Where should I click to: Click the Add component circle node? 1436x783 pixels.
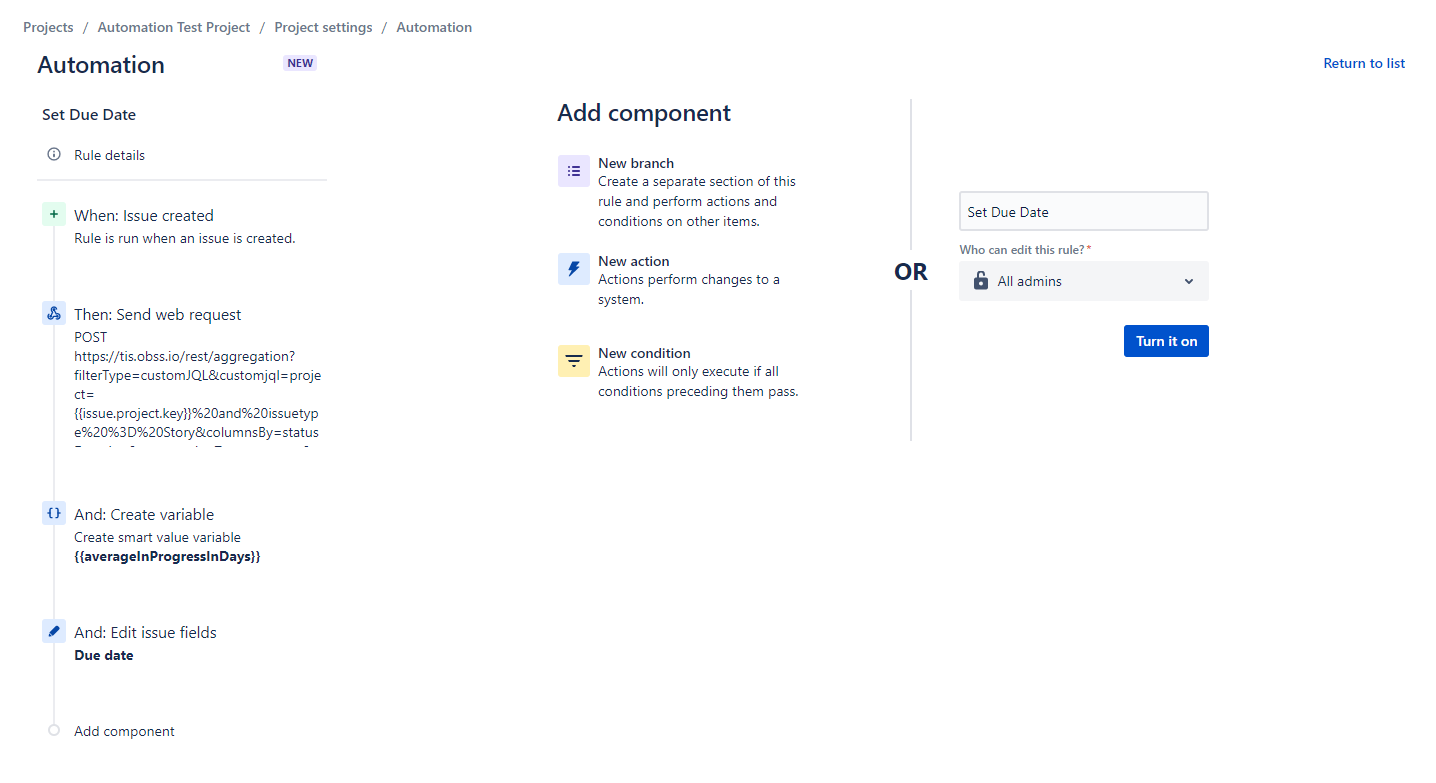(54, 731)
